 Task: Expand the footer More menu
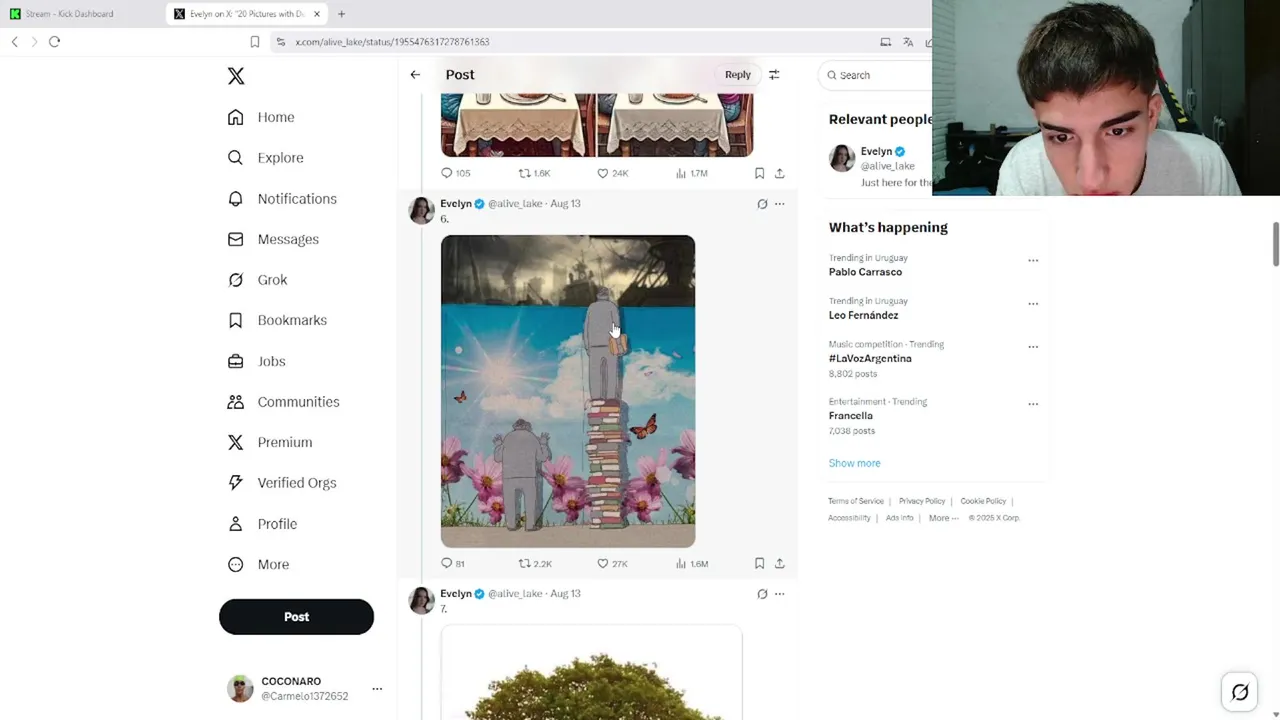pyautogui.click(x=943, y=518)
